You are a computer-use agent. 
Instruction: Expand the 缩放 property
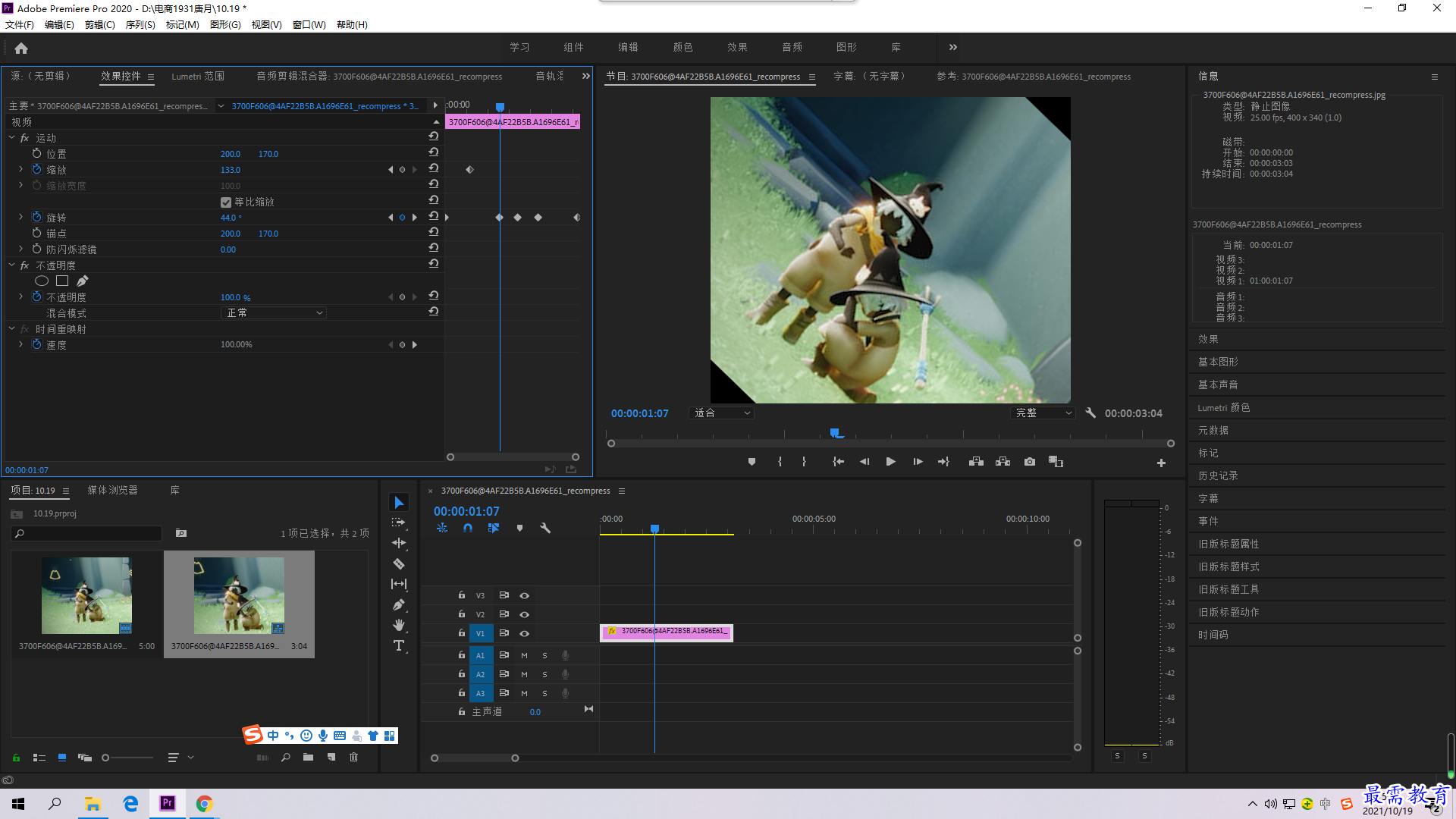[20, 169]
